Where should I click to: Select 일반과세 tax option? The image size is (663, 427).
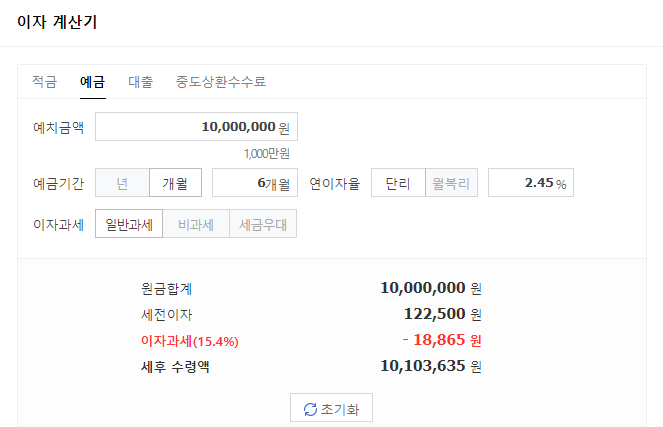(129, 224)
